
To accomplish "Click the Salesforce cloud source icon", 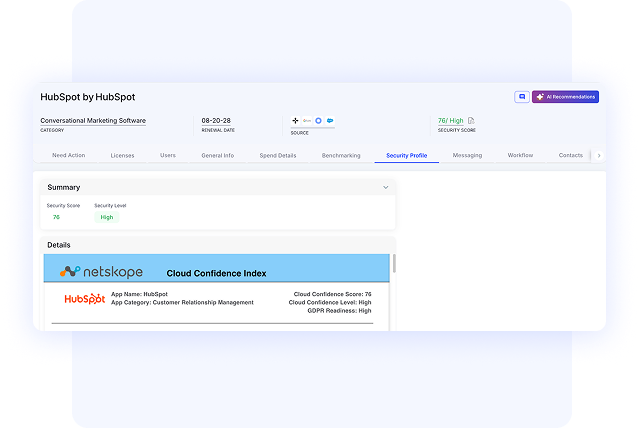I will tap(330, 121).
